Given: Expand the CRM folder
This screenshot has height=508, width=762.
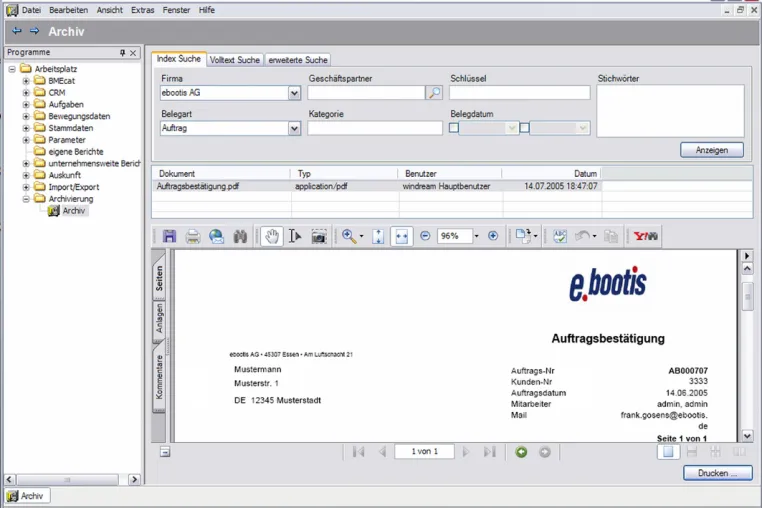Looking at the screenshot, I should click(x=26, y=92).
